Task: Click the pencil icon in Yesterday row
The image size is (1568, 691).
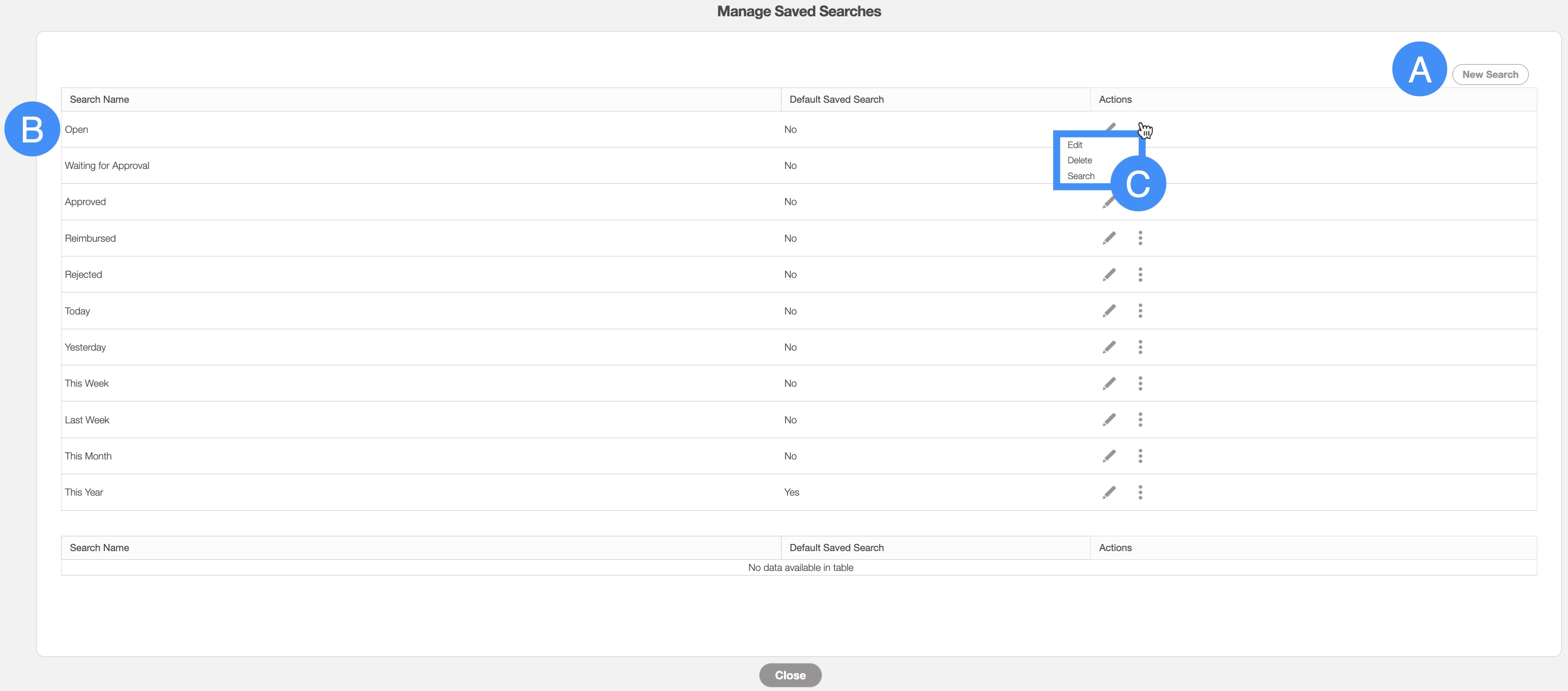Action: (1109, 347)
